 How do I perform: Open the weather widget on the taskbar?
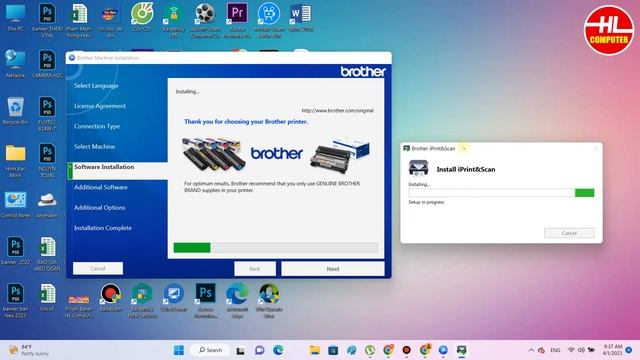(29, 350)
